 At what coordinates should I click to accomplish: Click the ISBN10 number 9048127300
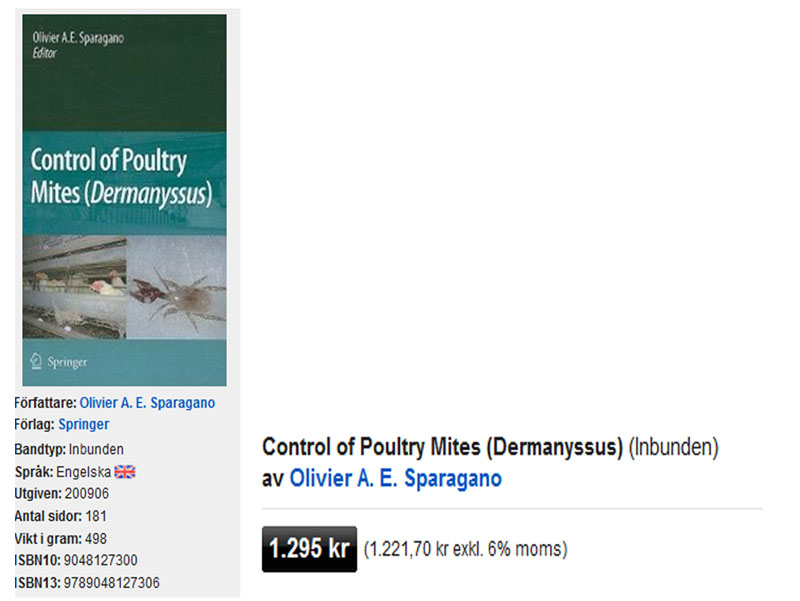point(100,560)
